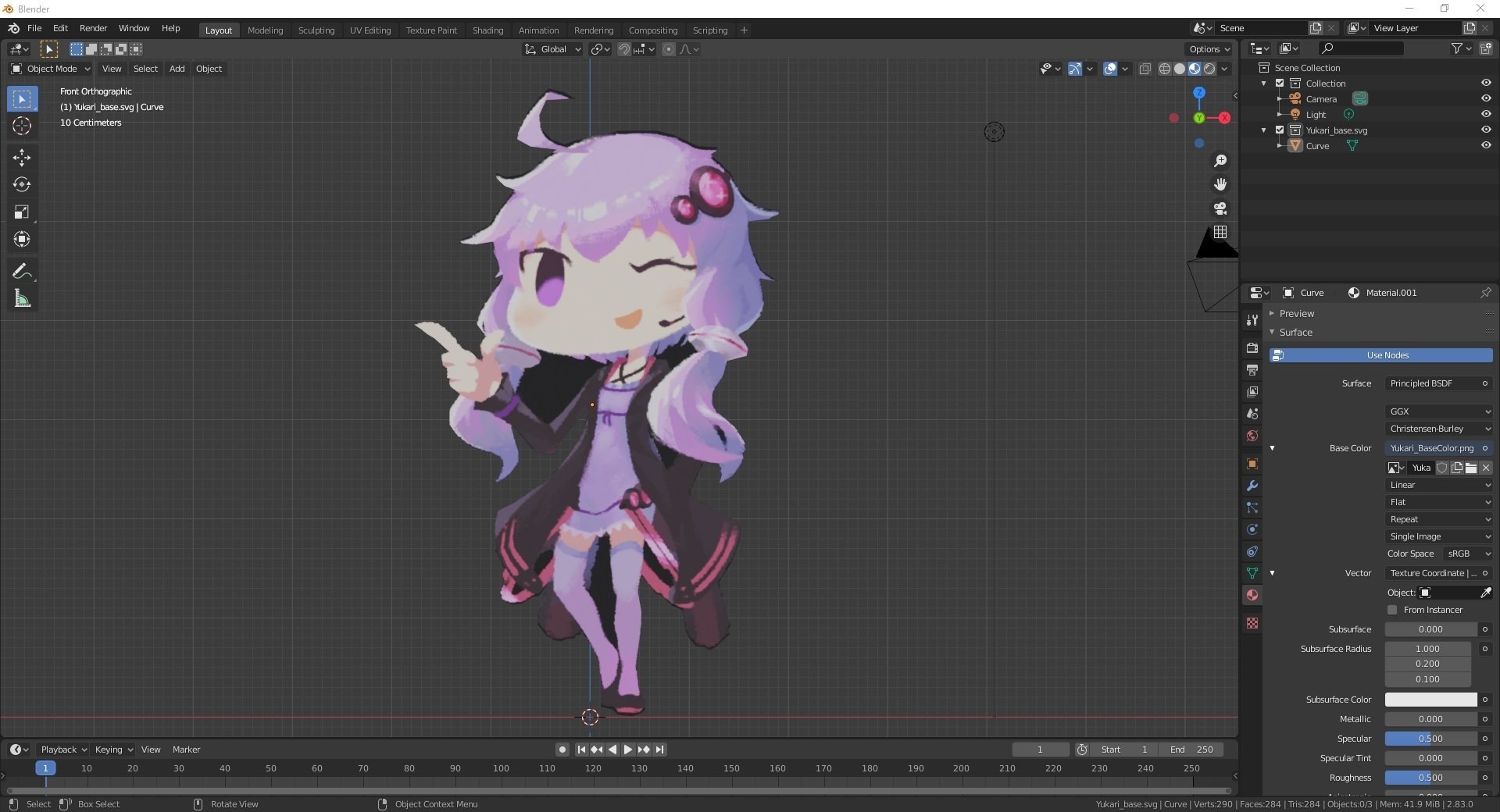This screenshot has height=812, width=1500.
Task: Select the Cursor tool in toolbar
Action: click(x=22, y=126)
